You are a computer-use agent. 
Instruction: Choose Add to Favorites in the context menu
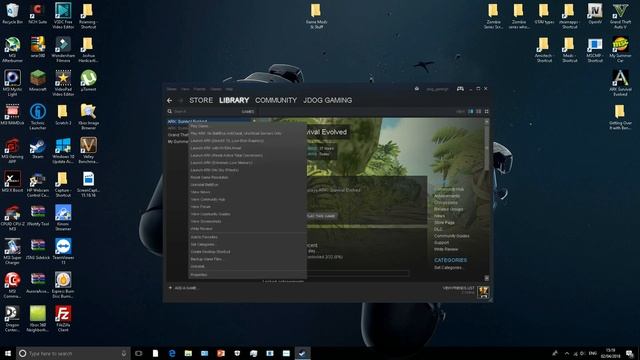tap(247, 237)
